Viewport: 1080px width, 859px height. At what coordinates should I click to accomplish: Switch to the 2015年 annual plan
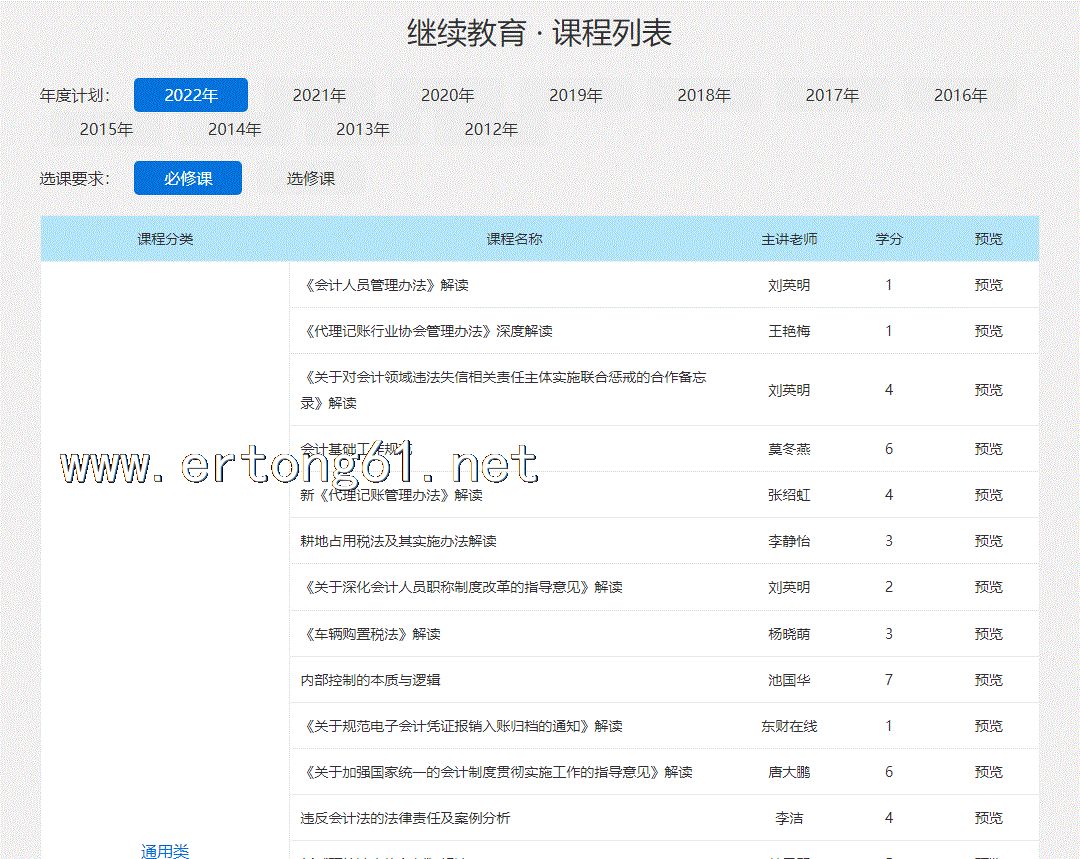pos(106,129)
